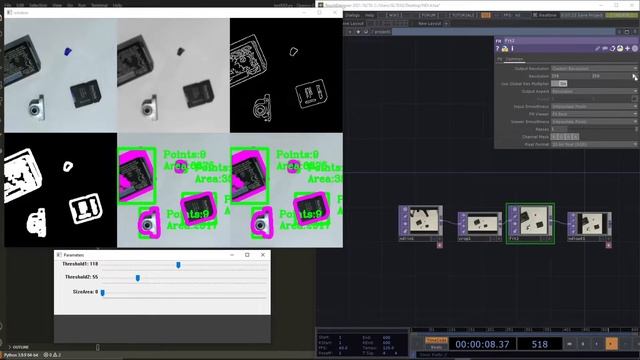This screenshot has width=640, height=360.
Task: Open Input Smoothness dropdown
Action: click(x=594, y=106)
